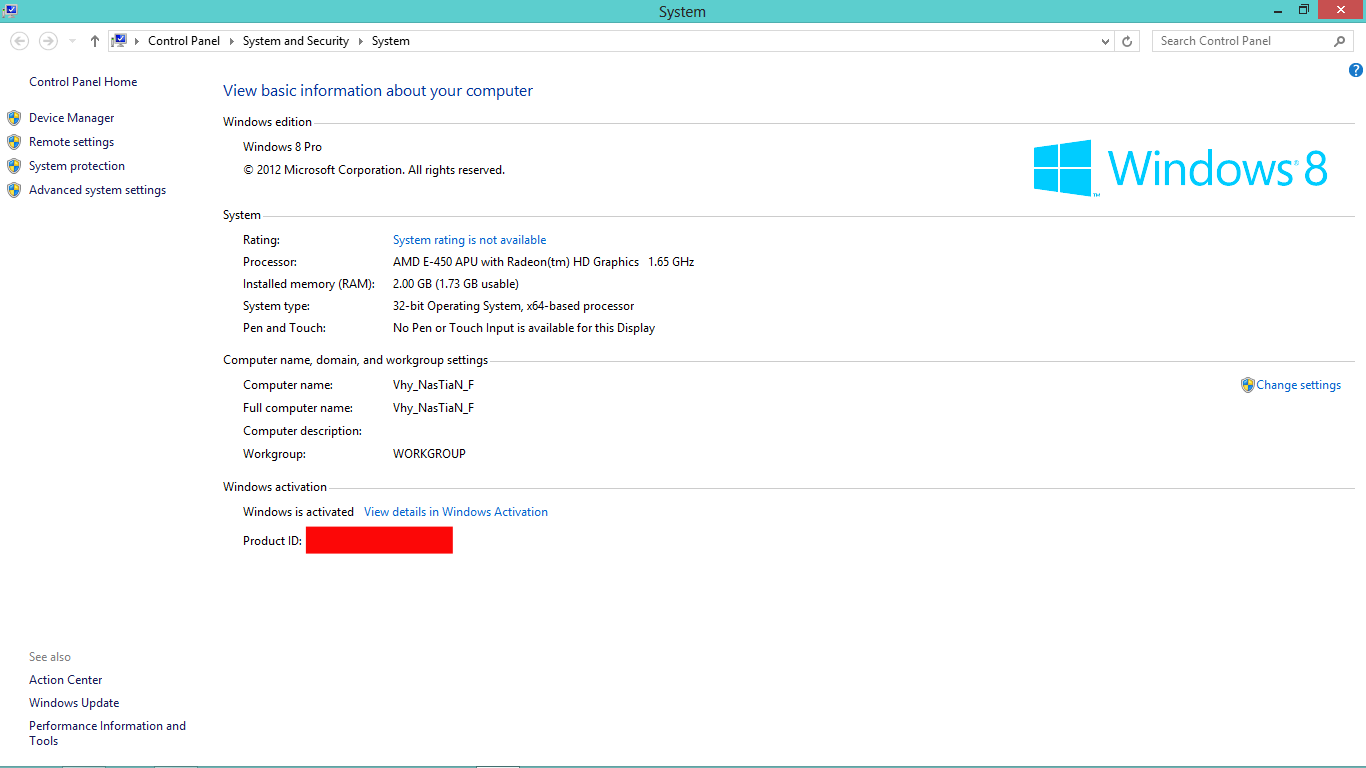Click the shield icon beside Remote settings
The height and width of the screenshot is (768, 1366).
[x=14, y=142]
